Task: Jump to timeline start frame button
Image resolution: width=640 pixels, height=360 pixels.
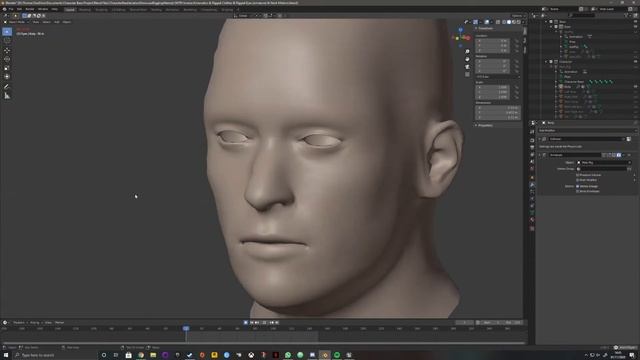Action: (251, 323)
